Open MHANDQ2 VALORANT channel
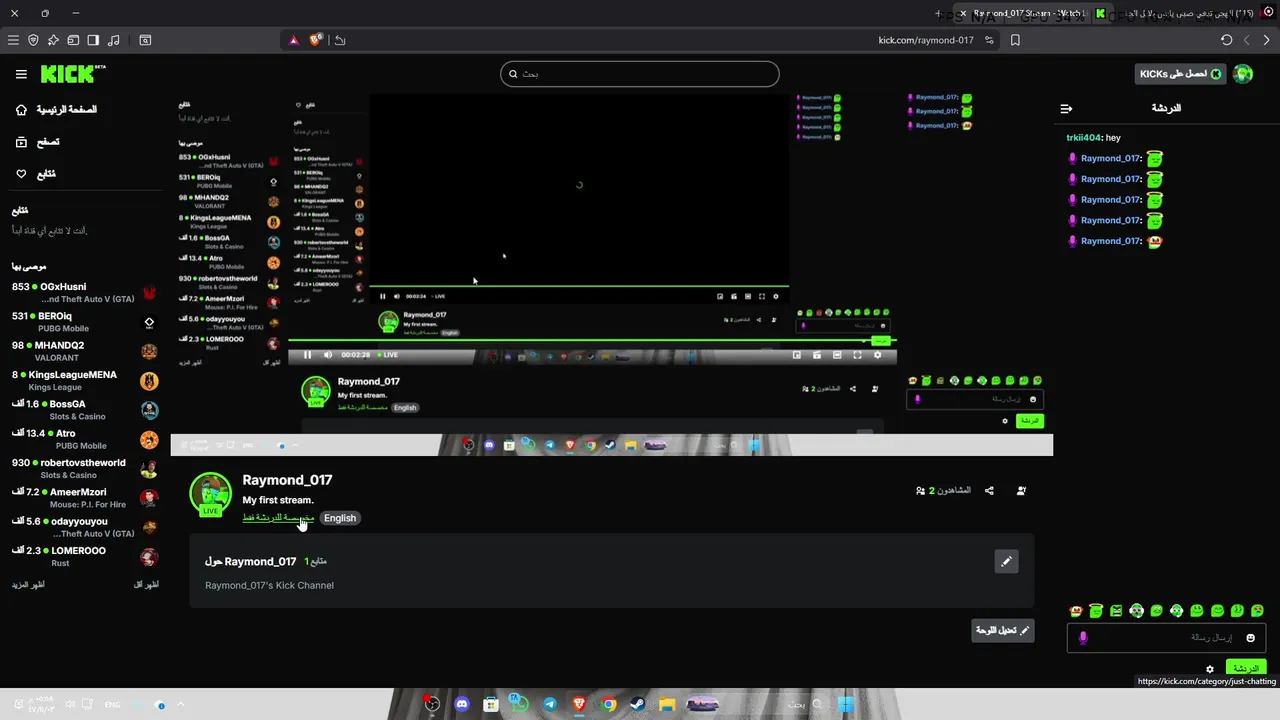Screen dimensions: 1280x720 pos(85,351)
